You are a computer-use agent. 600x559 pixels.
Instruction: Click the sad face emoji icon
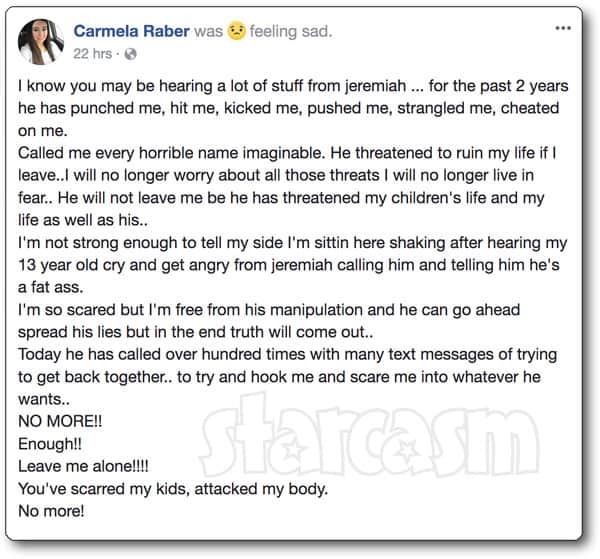pos(236,31)
